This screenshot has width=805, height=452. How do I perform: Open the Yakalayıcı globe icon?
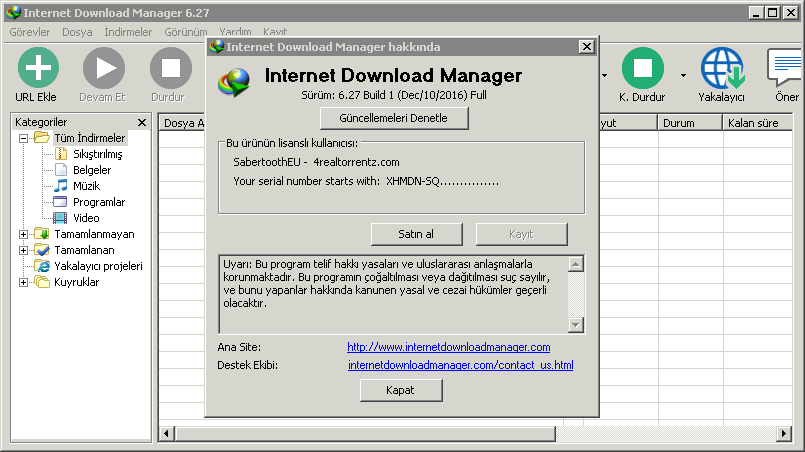point(723,68)
